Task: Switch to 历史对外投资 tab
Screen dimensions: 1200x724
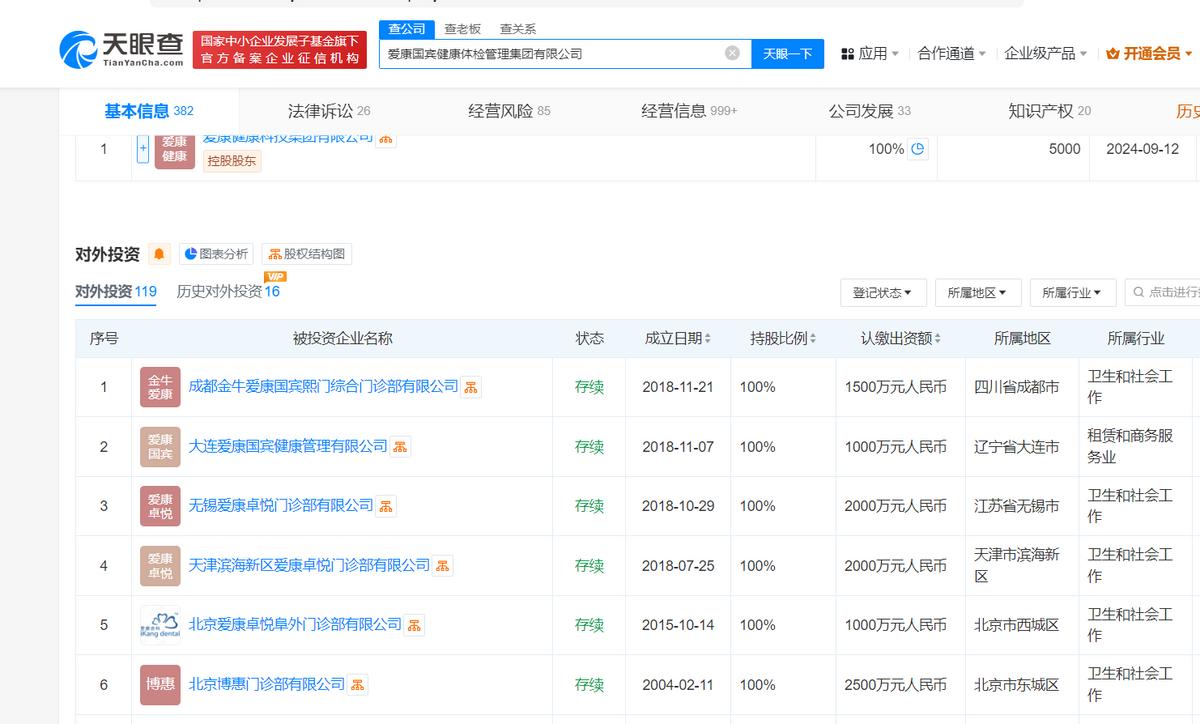Action: click(x=228, y=291)
